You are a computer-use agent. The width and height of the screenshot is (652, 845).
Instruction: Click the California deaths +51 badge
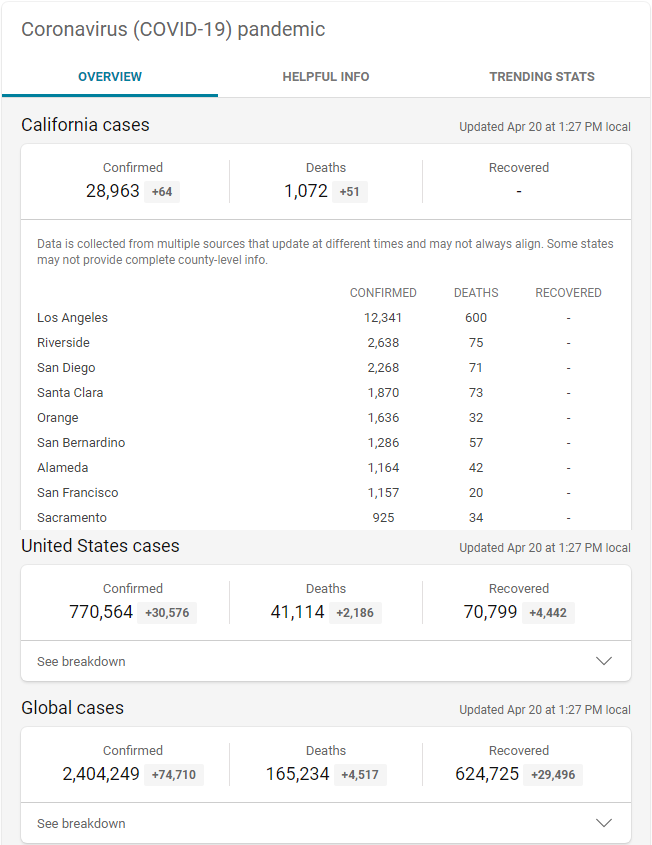[x=350, y=192]
